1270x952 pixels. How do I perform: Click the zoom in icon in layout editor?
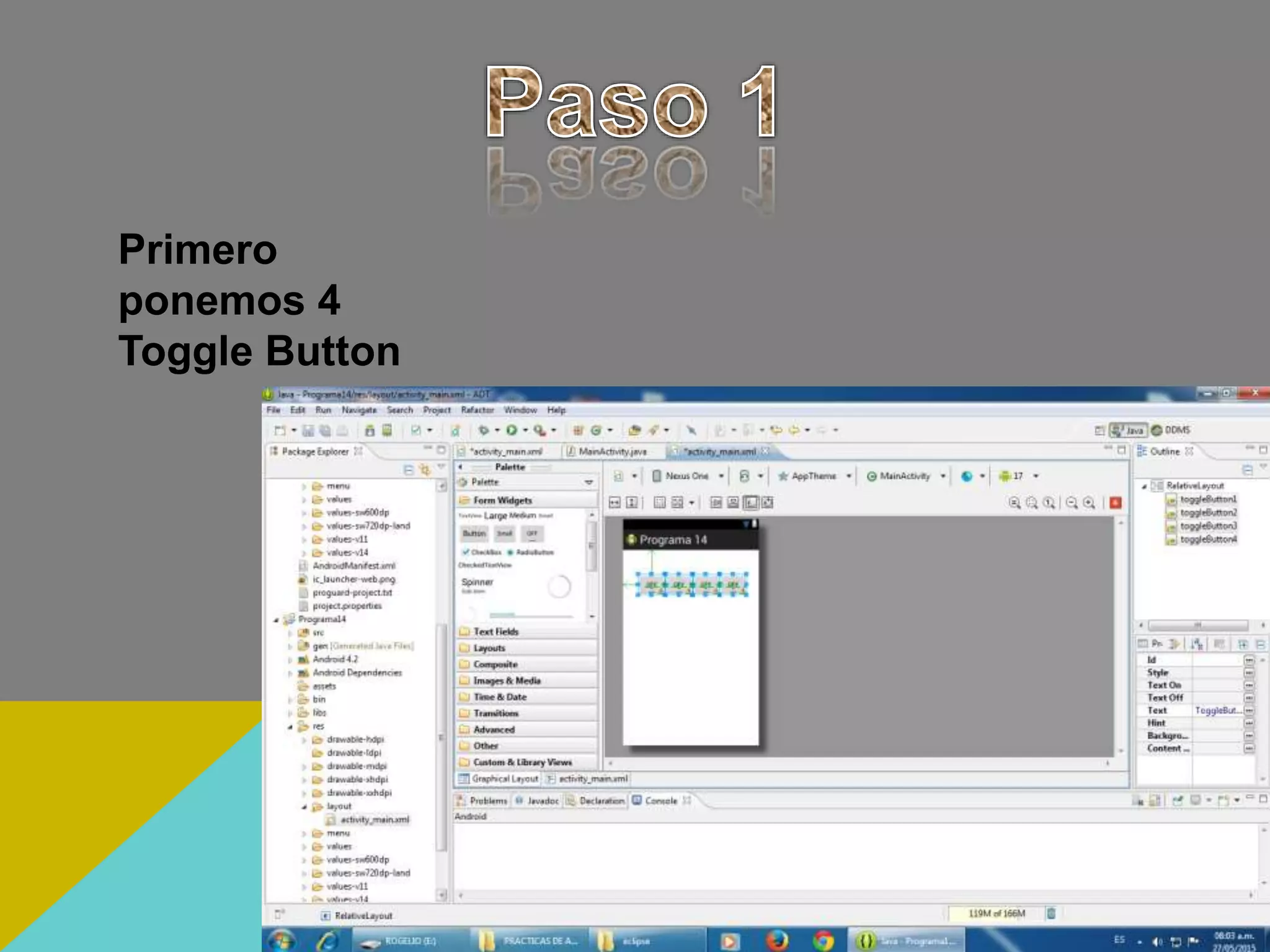click(1089, 503)
